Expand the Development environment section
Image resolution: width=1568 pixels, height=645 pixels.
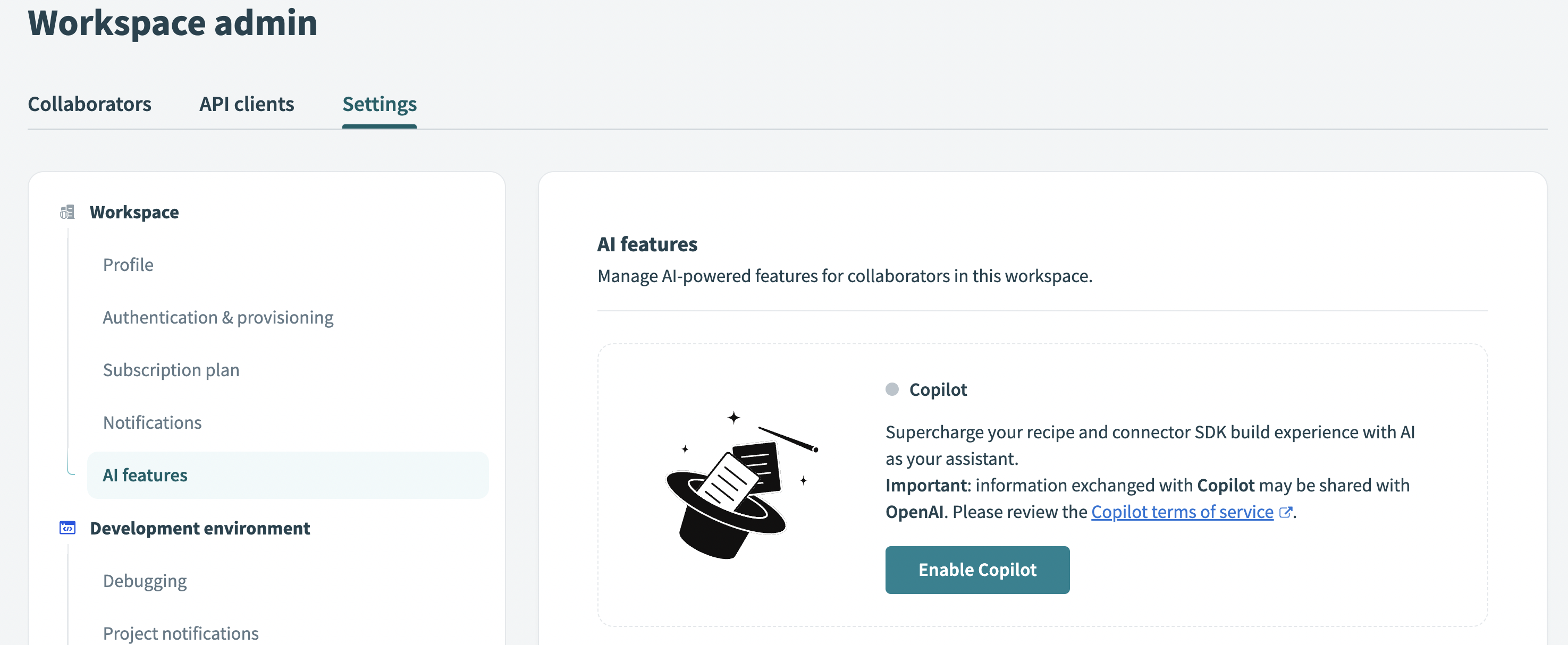[x=199, y=527]
